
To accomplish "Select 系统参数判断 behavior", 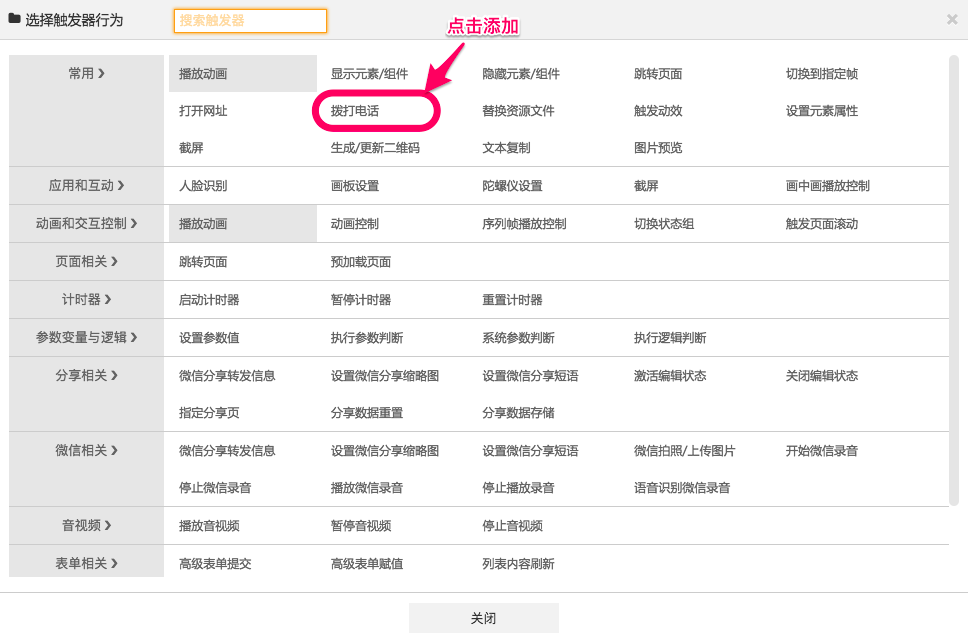I will [519, 338].
